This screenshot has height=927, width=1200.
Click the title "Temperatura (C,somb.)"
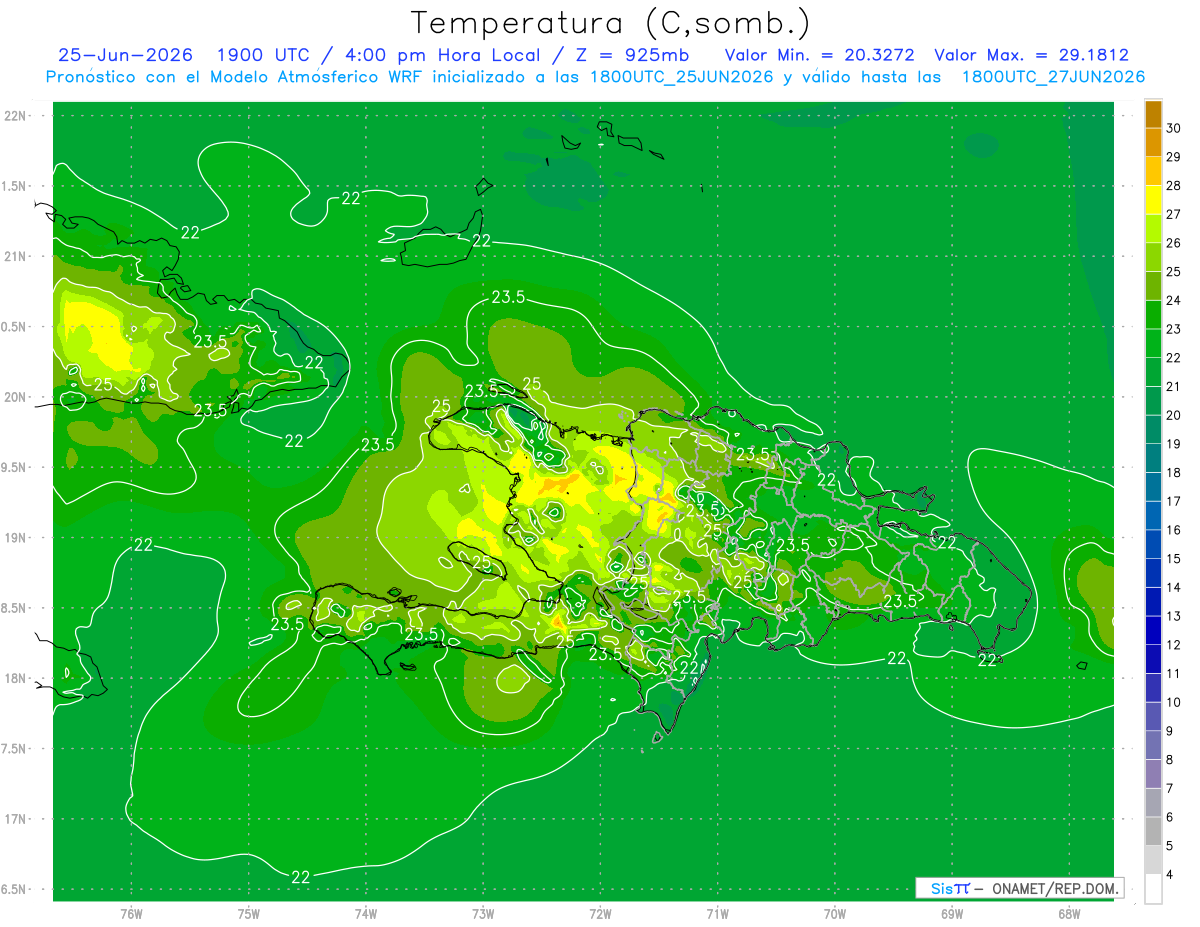(x=611, y=24)
